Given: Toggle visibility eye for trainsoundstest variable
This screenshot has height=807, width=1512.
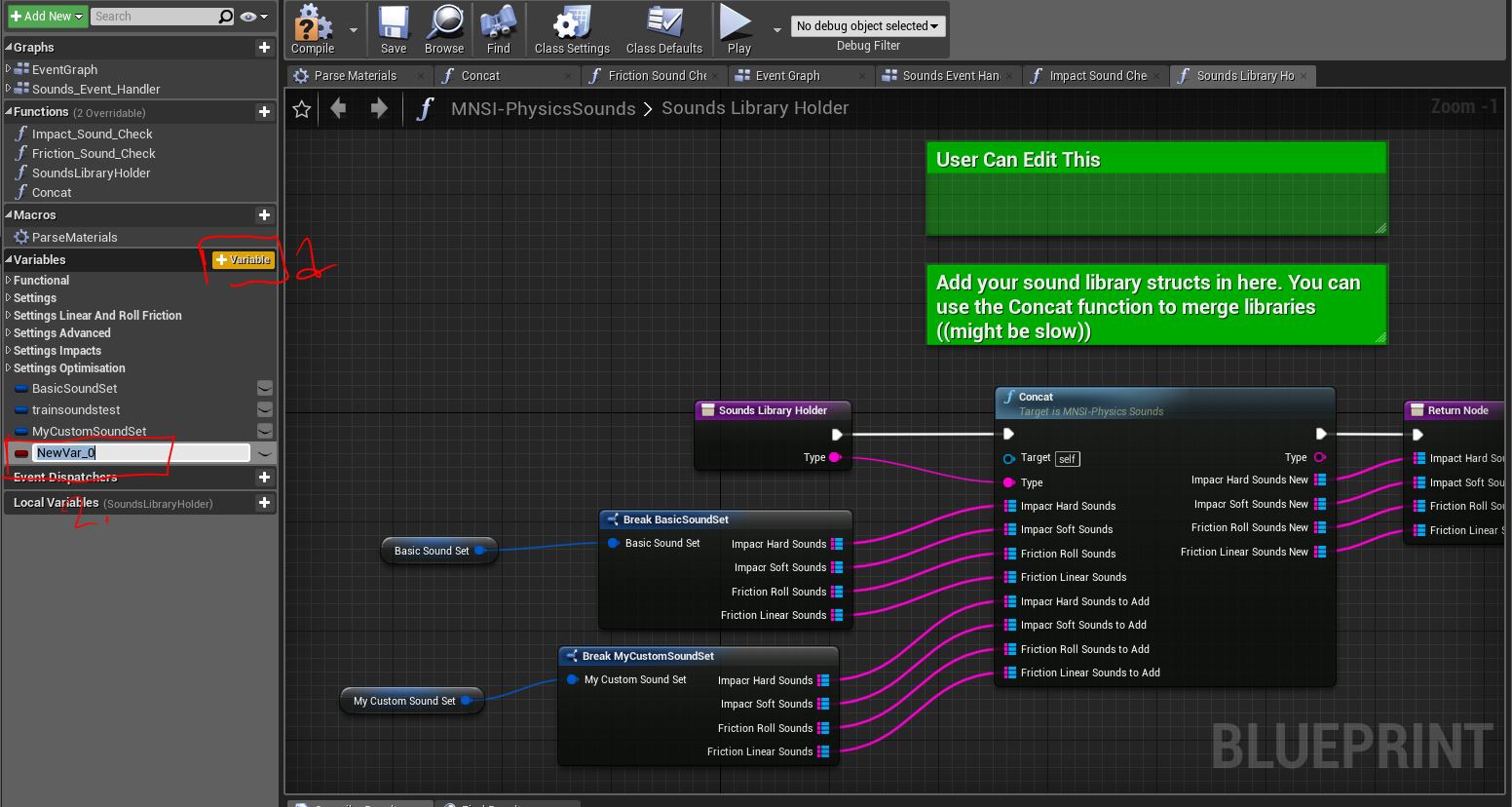Looking at the screenshot, I should coord(264,409).
